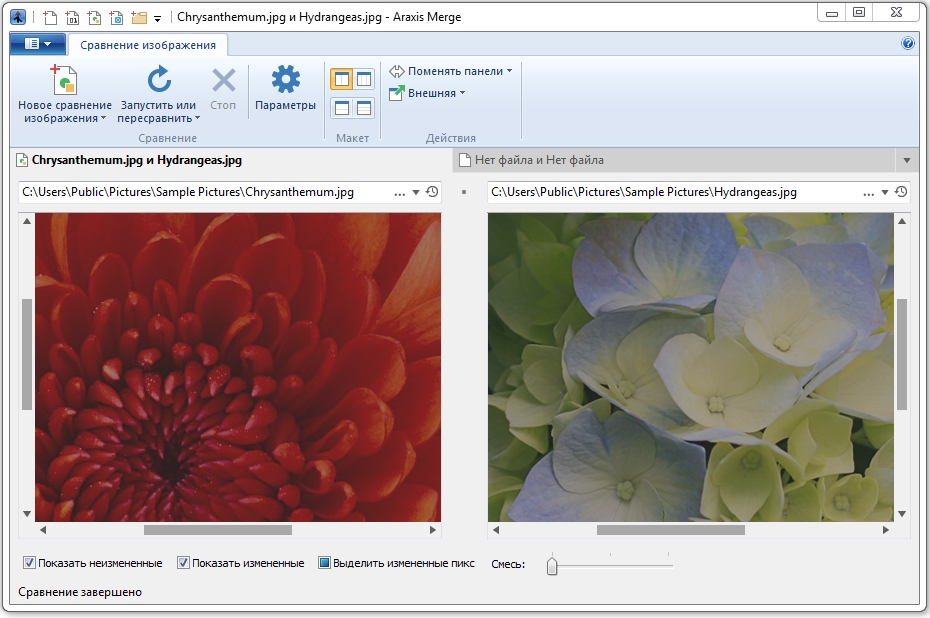The width and height of the screenshot is (930, 618).
Task: Select two-pane vertical layout
Action: [342, 79]
